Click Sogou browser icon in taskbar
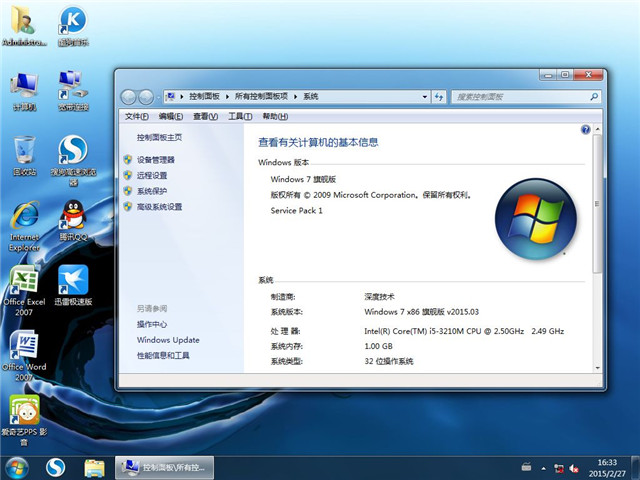640x480 pixels. point(56,468)
